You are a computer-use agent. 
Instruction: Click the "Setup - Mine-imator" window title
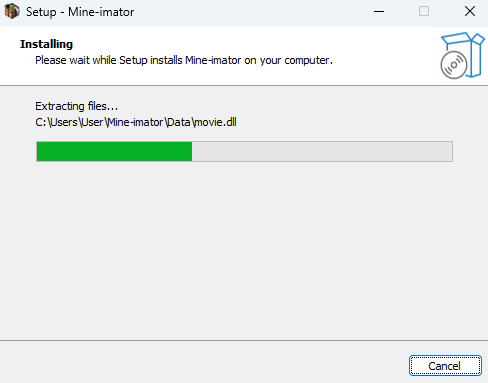click(x=80, y=12)
